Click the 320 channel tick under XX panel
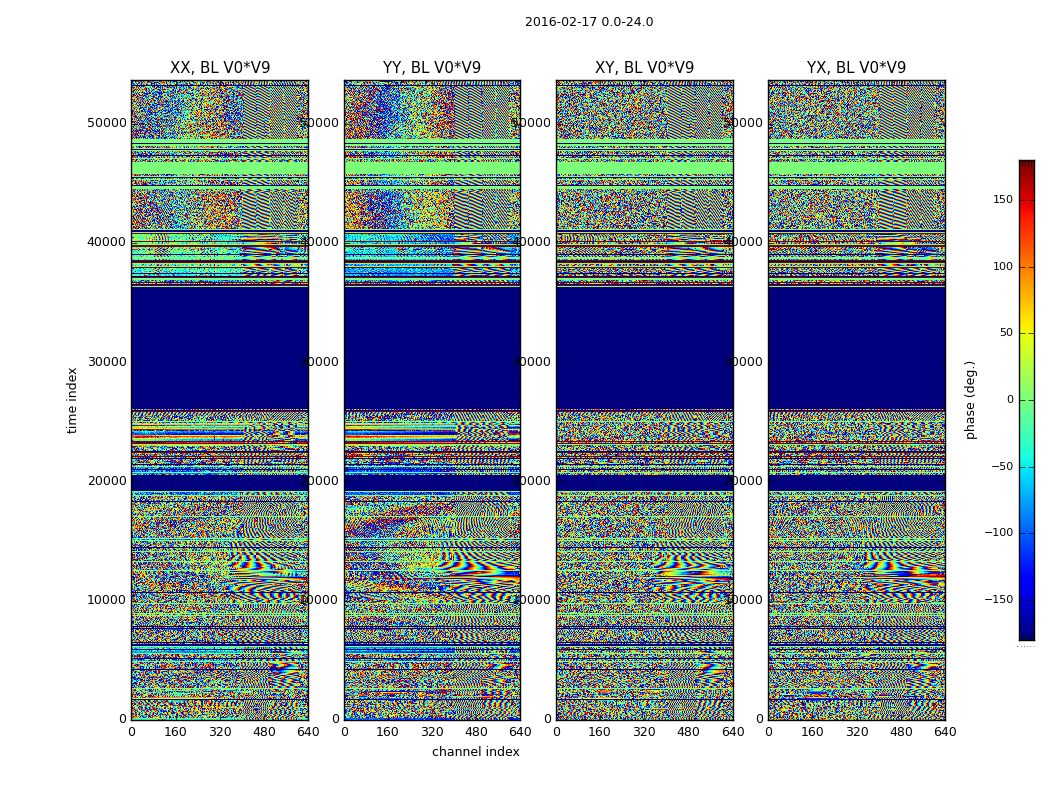The width and height of the screenshot is (1050, 800). click(x=220, y=732)
